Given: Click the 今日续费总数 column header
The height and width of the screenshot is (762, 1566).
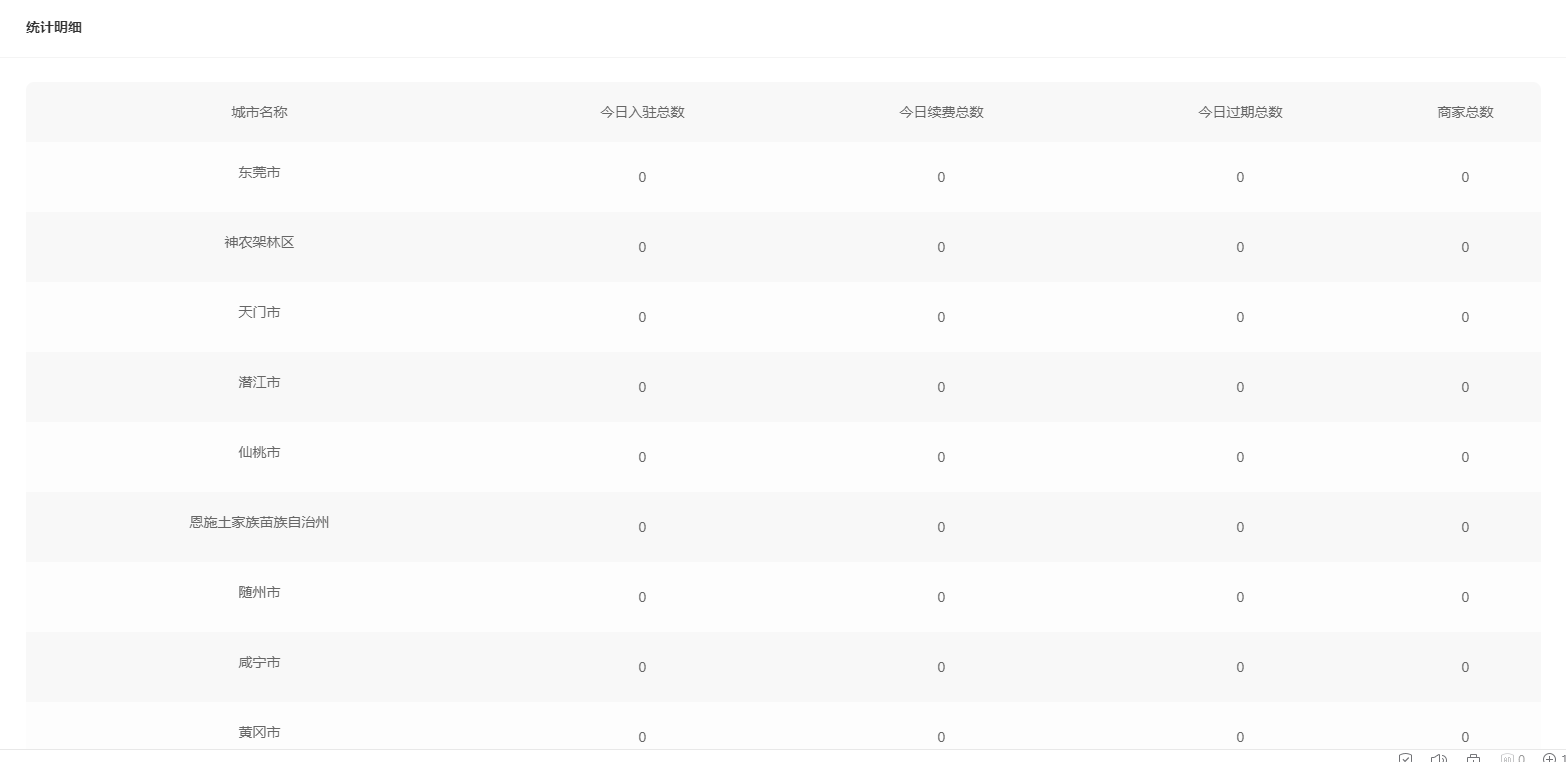Looking at the screenshot, I should [x=941, y=112].
